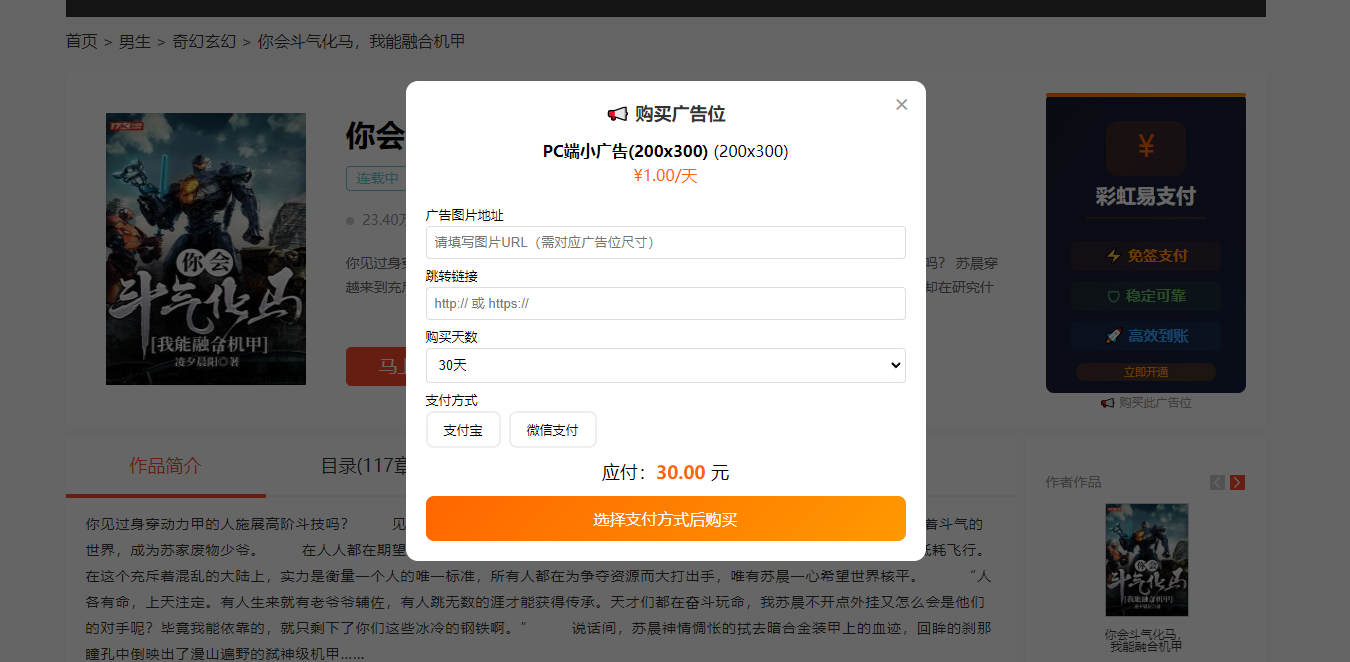This screenshot has width=1350, height=662.
Task: Click the yen icon in the ad banner
Action: pyautogui.click(x=1146, y=148)
